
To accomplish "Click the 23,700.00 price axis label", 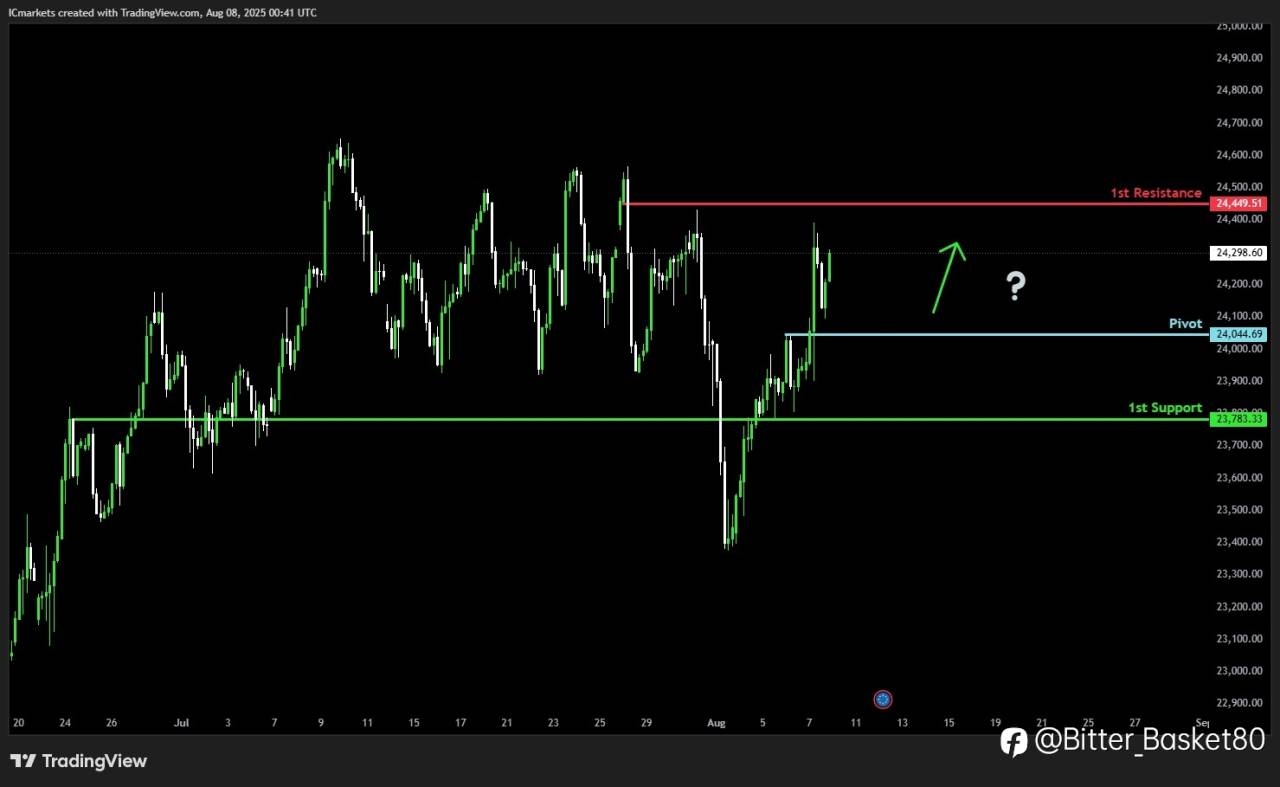I will tap(1238, 445).
